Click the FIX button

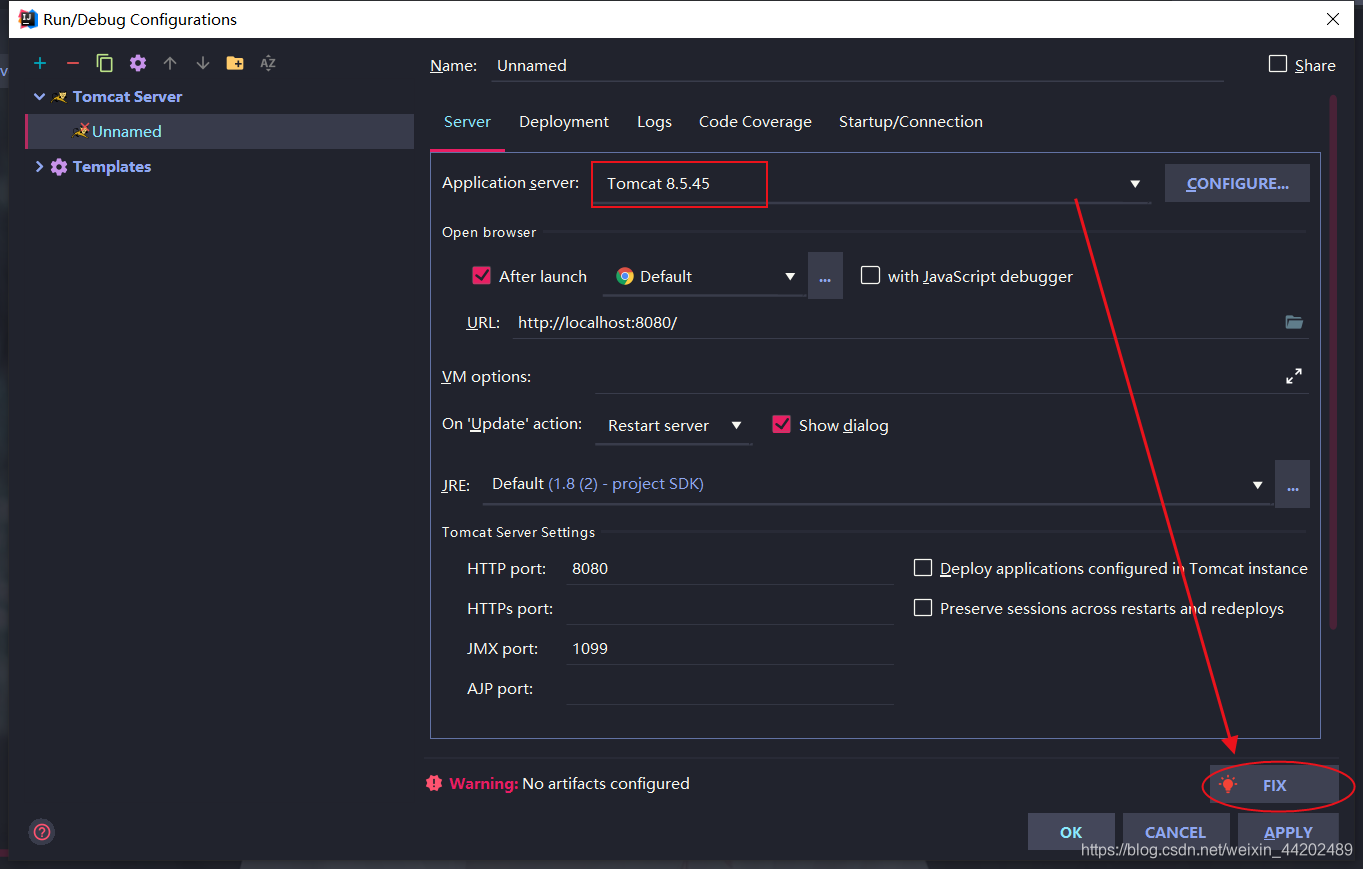1274,785
